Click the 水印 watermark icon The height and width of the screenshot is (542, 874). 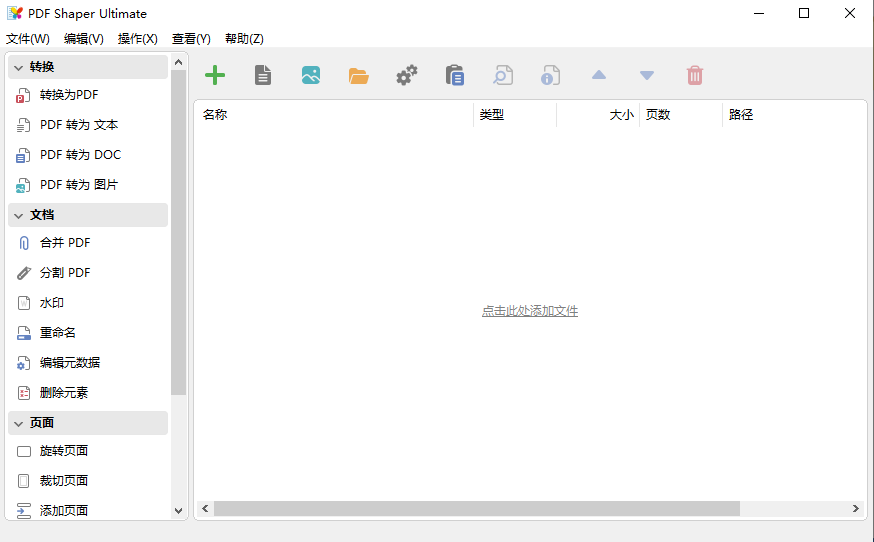click(x=23, y=303)
